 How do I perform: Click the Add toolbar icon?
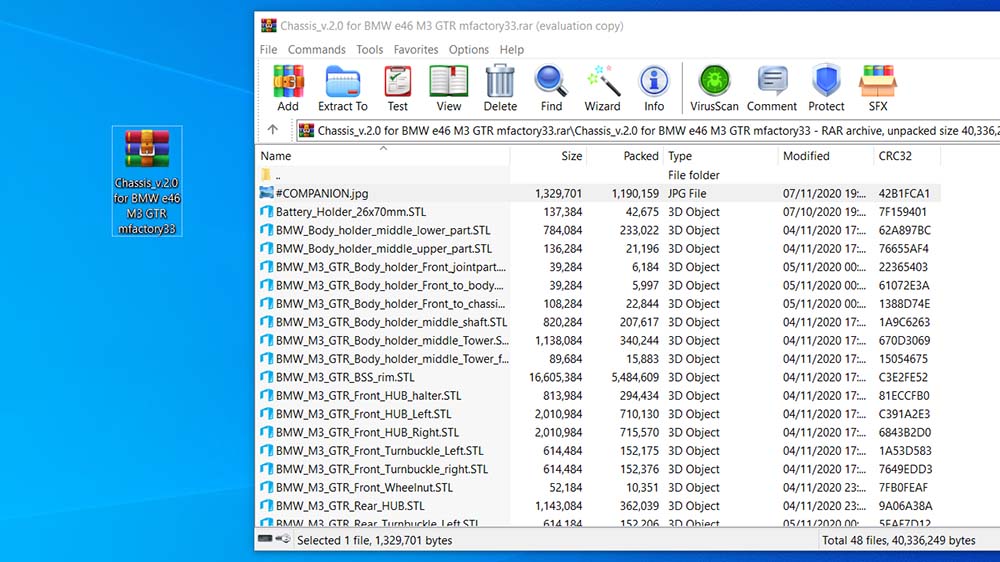(288, 88)
